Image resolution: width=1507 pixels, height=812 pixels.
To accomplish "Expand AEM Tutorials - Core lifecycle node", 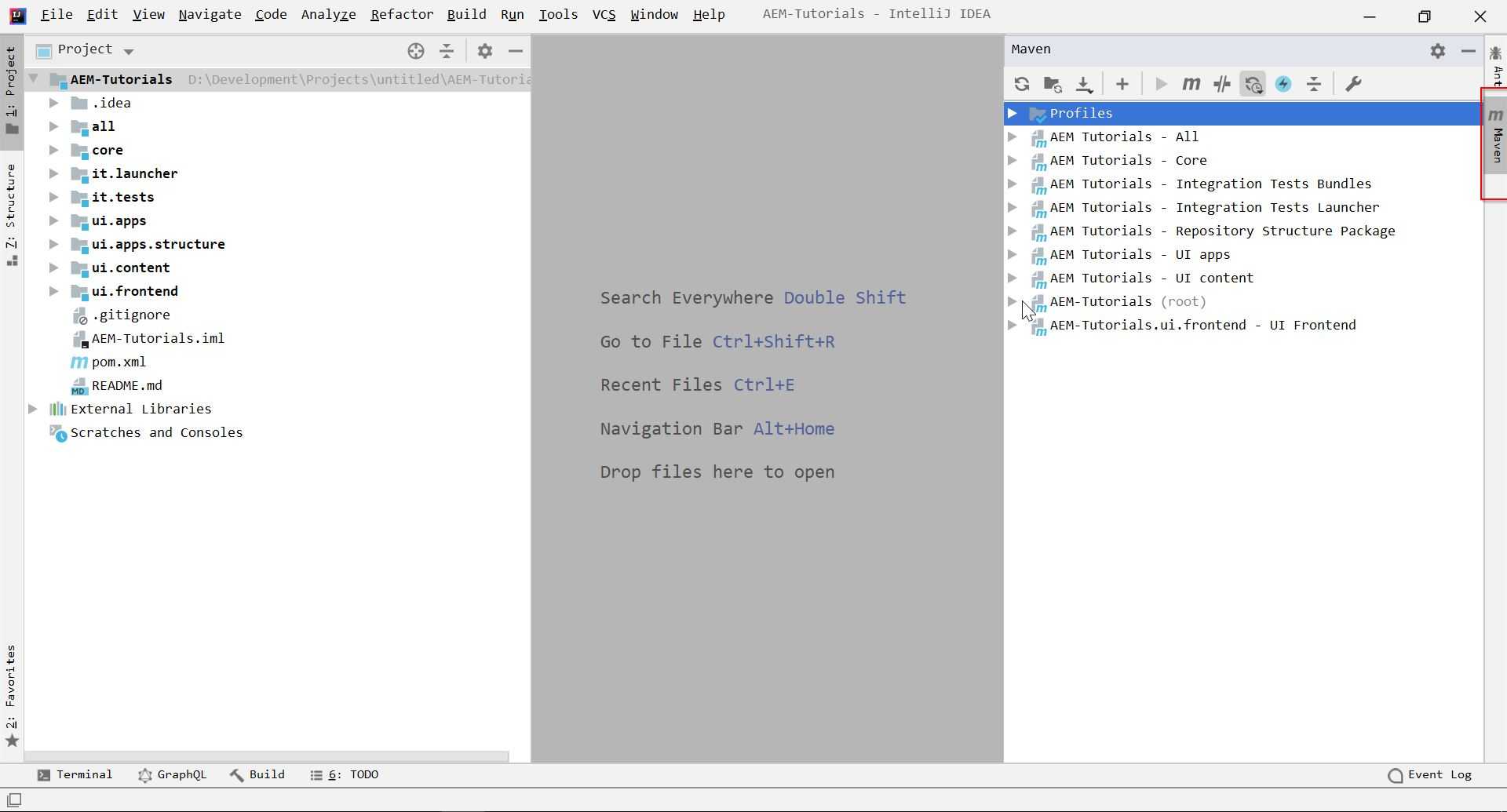I will click(1013, 161).
